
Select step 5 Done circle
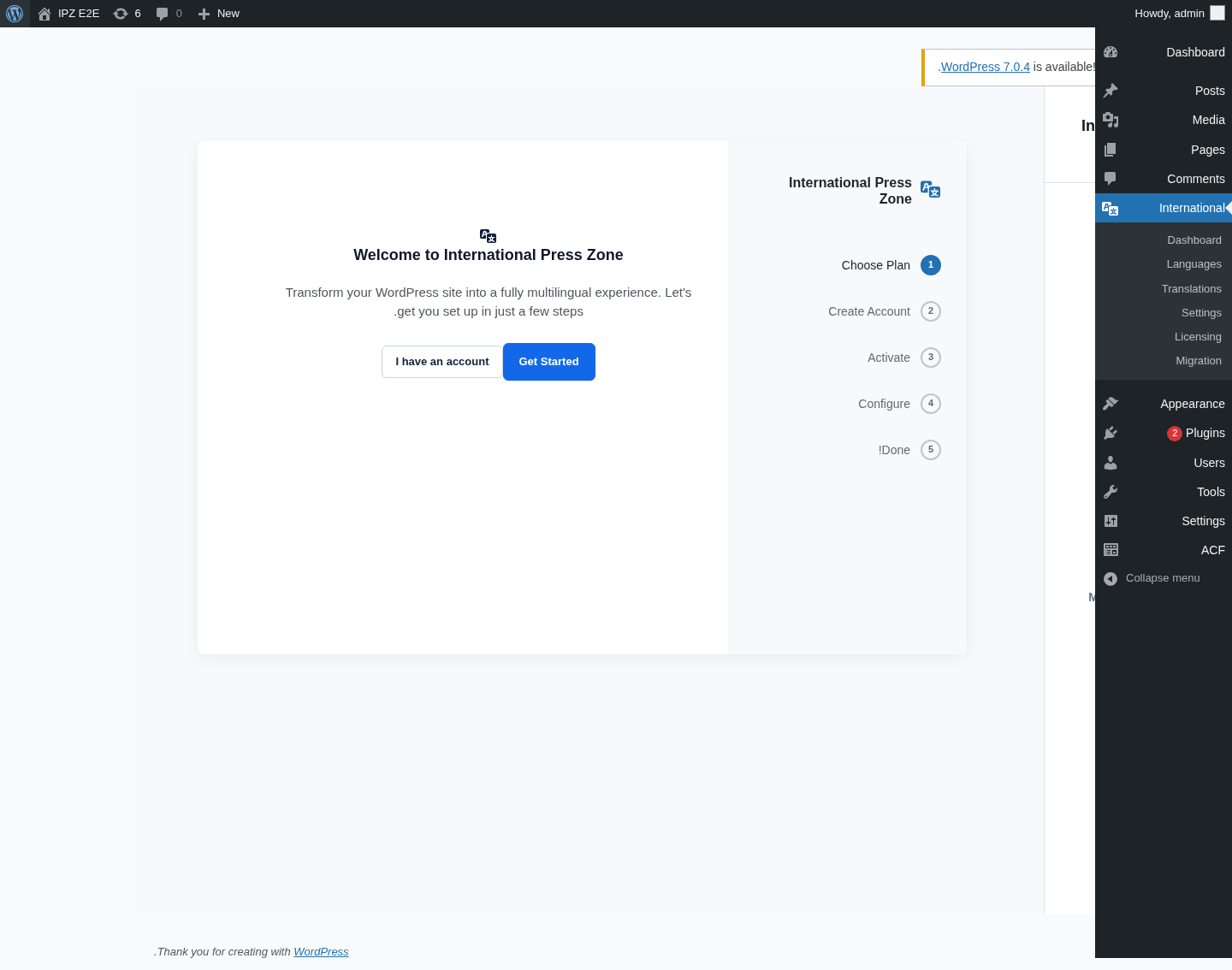(931, 450)
